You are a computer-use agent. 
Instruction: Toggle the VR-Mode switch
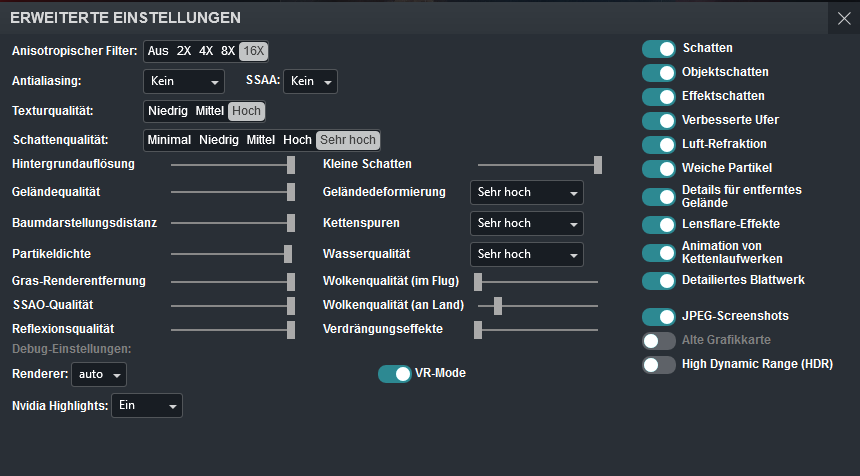click(x=395, y=373)
